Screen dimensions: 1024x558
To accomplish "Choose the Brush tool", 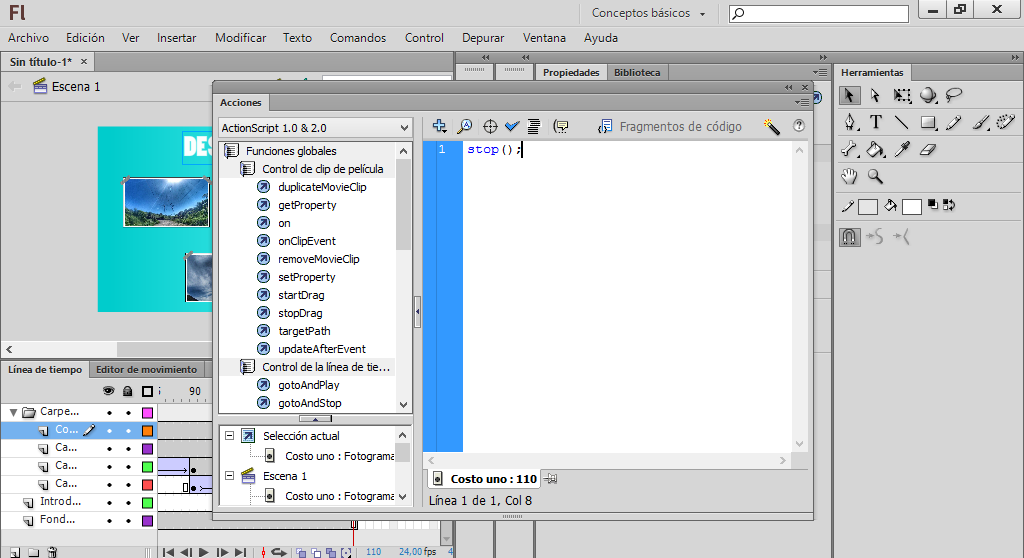I will point(980,122).
